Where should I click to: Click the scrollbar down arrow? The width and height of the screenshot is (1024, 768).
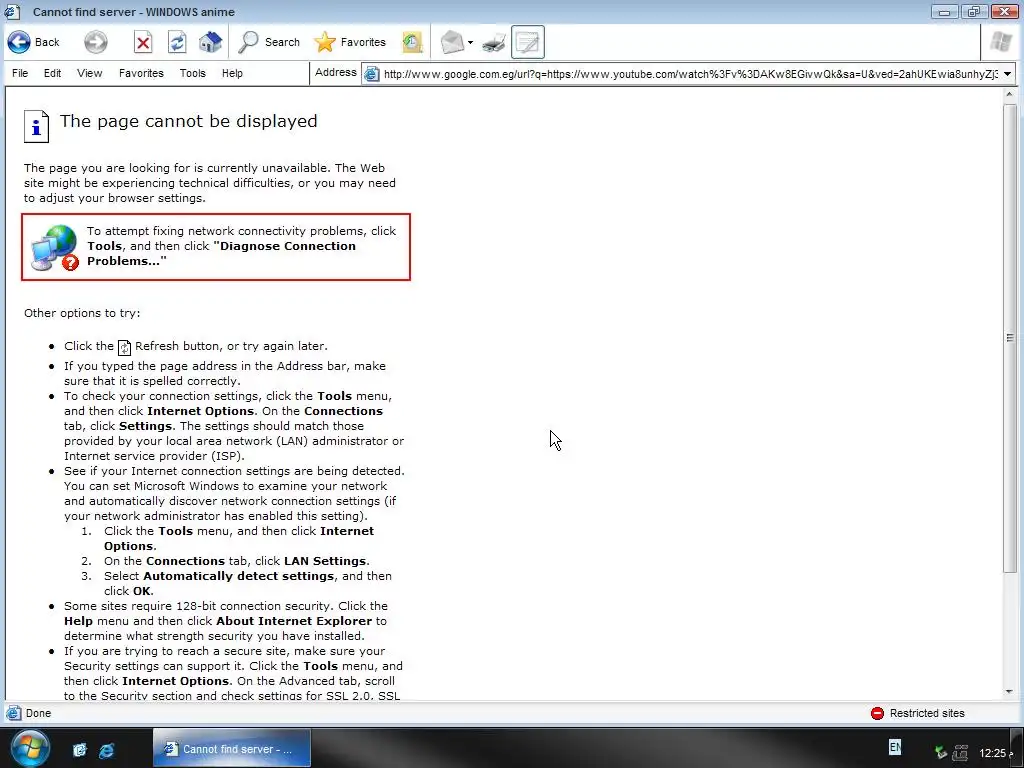(x=1009, y=692)
